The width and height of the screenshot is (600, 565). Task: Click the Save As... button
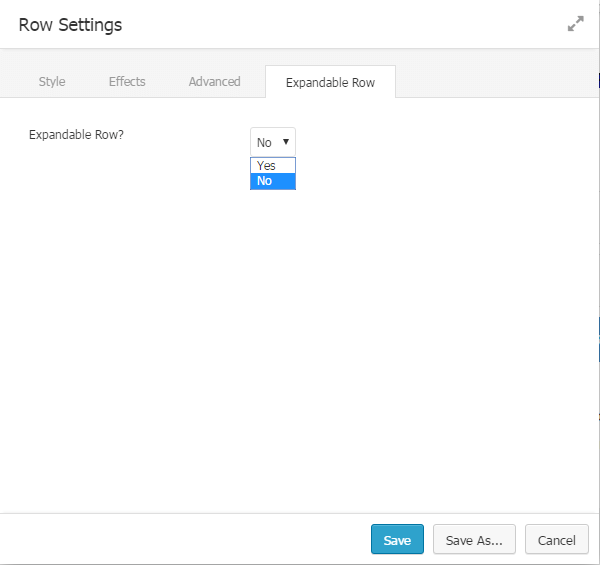point(474,540)
